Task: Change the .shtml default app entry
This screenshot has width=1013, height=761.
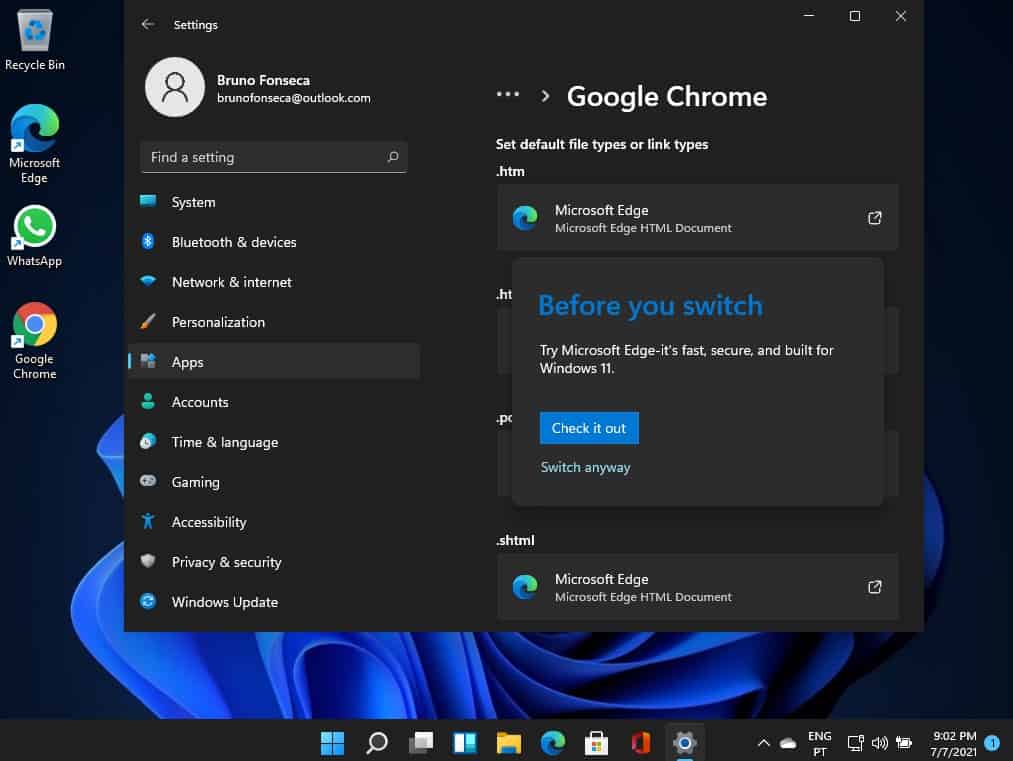Action: click(697, 587)
